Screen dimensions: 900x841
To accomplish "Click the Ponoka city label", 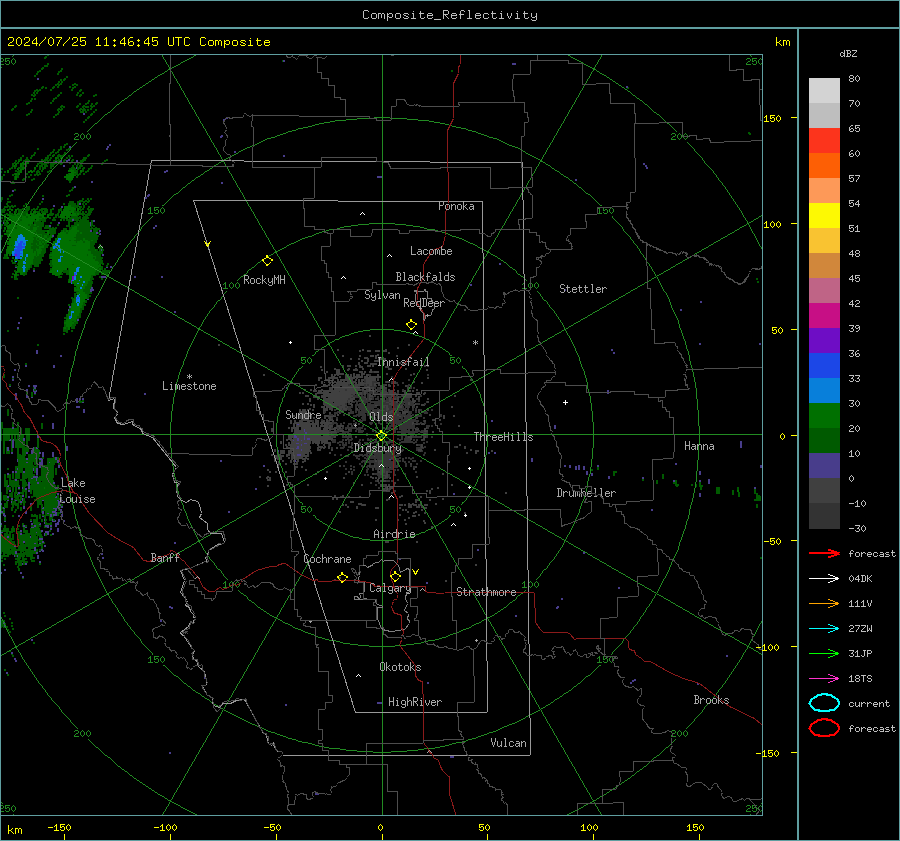I will (x=456, y=206).
